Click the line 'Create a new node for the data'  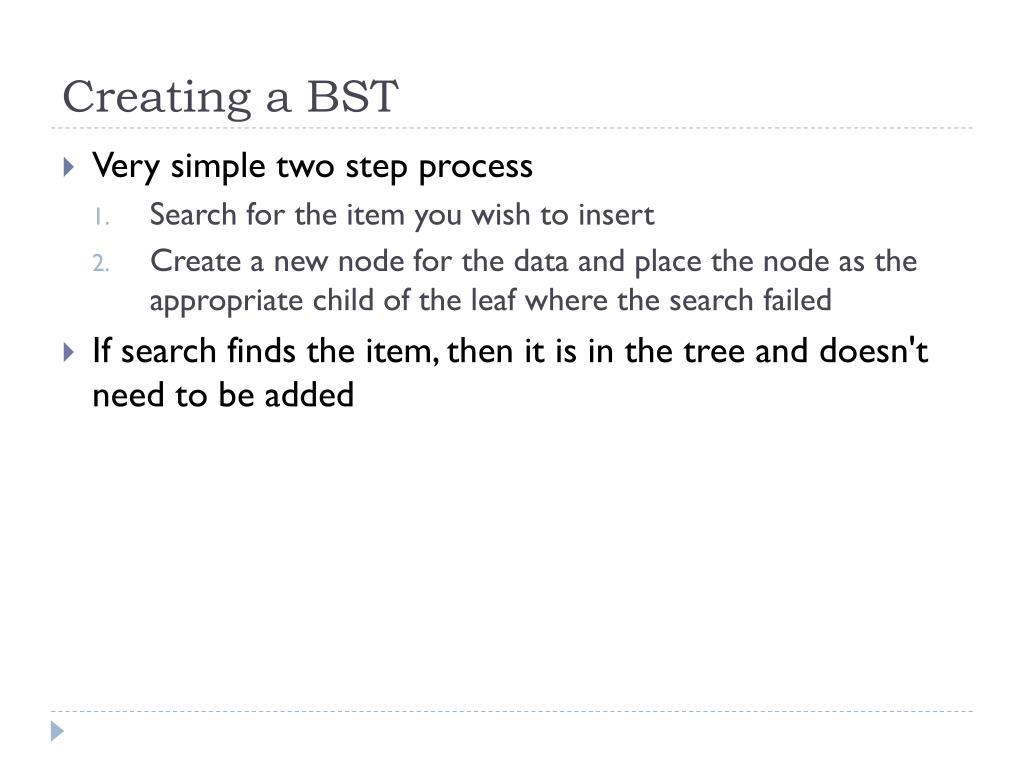tap(533, 263)
